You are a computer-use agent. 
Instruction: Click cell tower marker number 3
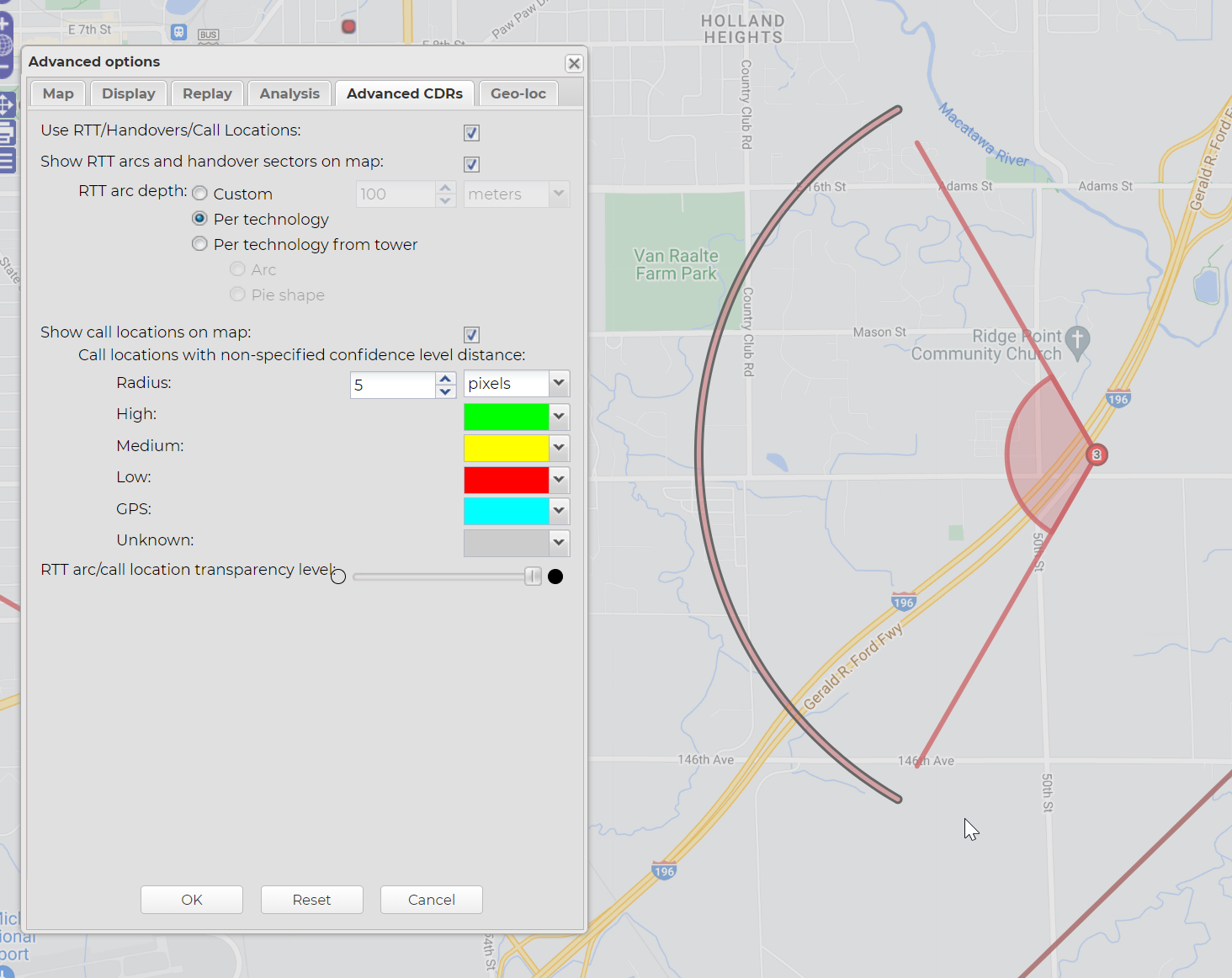1096,454
